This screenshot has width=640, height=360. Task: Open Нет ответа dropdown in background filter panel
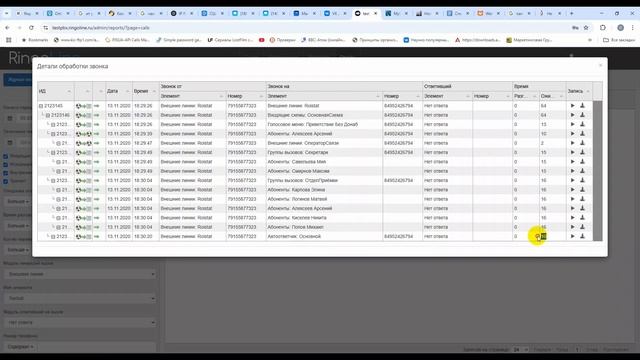80,322
